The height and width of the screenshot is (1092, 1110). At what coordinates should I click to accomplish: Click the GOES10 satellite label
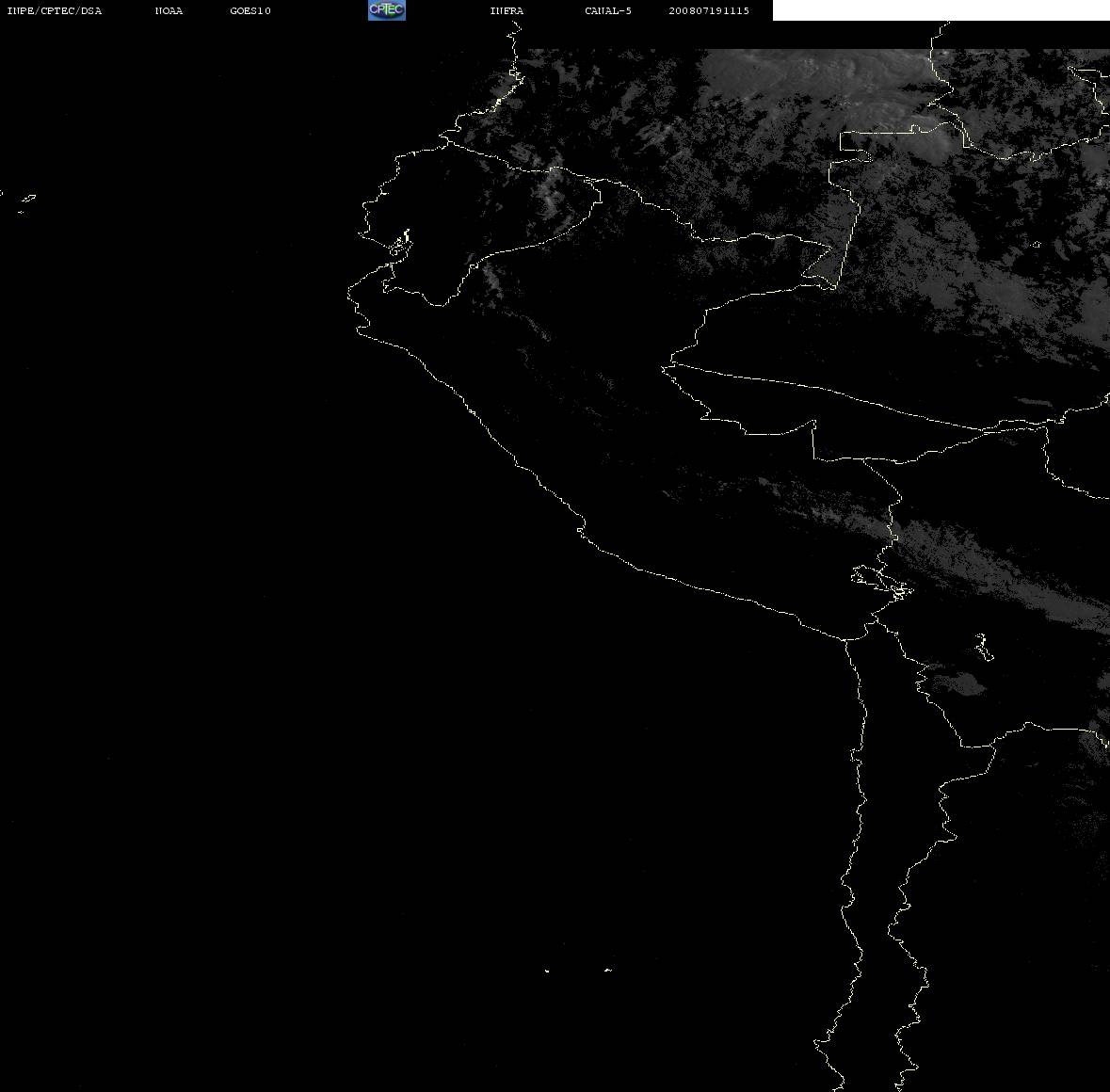(250, 10)
